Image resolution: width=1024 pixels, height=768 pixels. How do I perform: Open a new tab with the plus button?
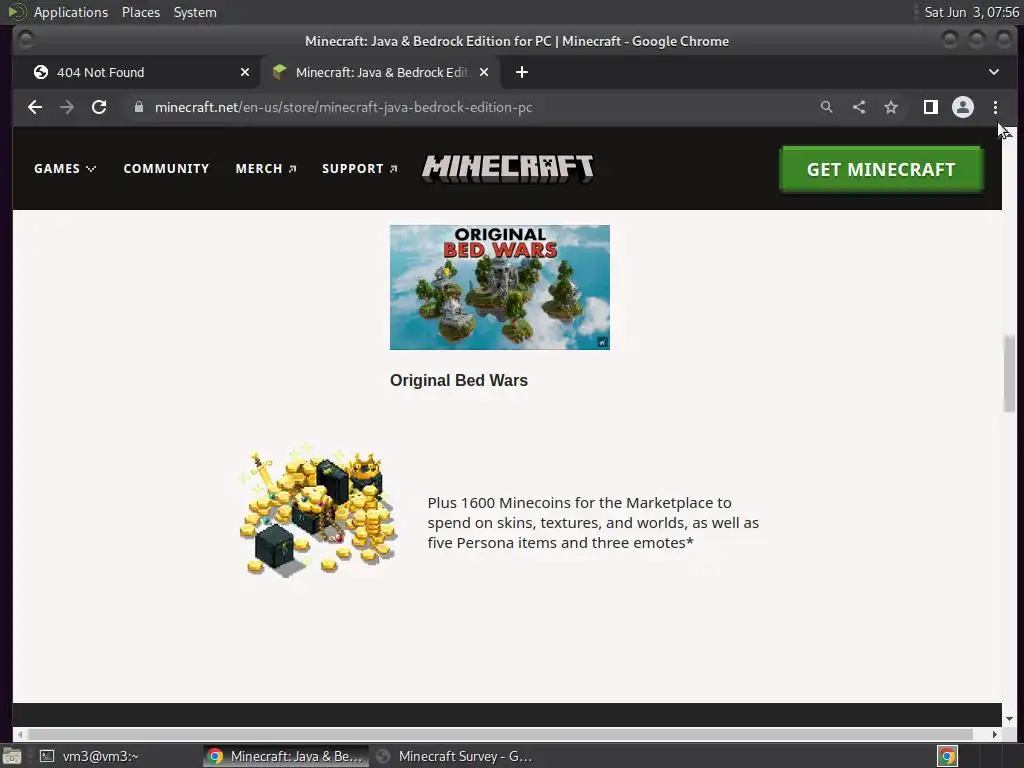coord(522,72)
